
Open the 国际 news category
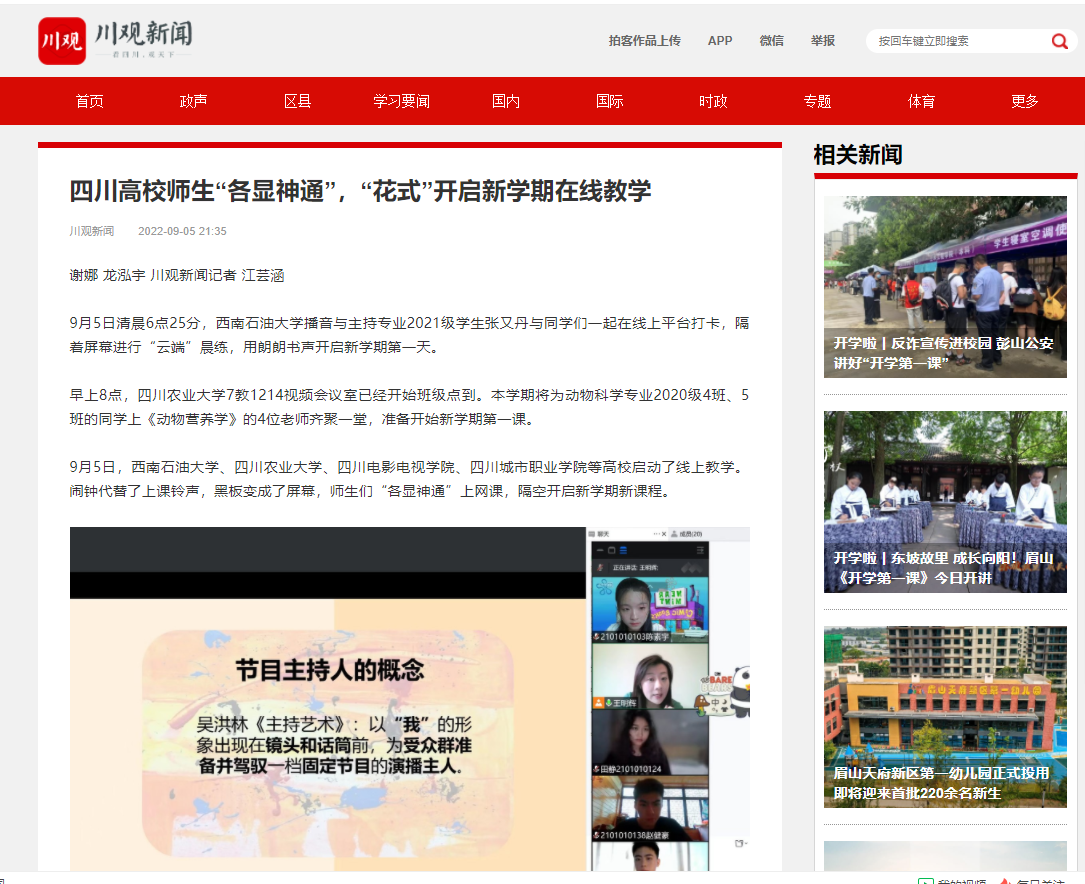tap(609, 101)
